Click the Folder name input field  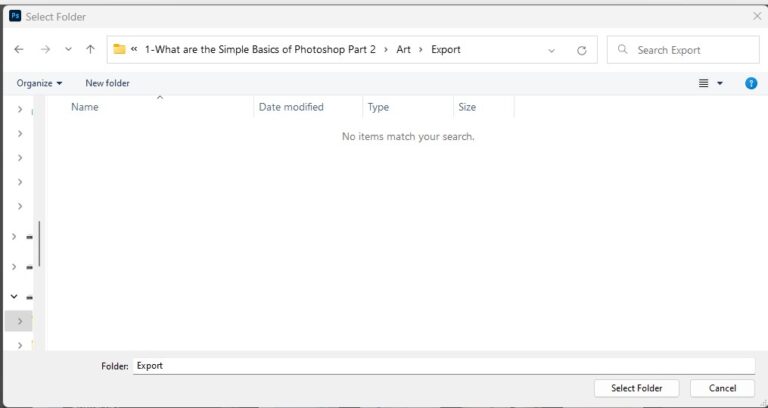click(443, 366)
